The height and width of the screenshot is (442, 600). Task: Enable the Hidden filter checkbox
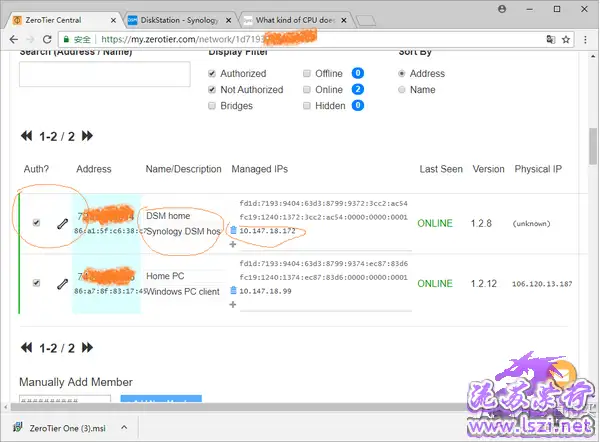(x=307, y=106)
